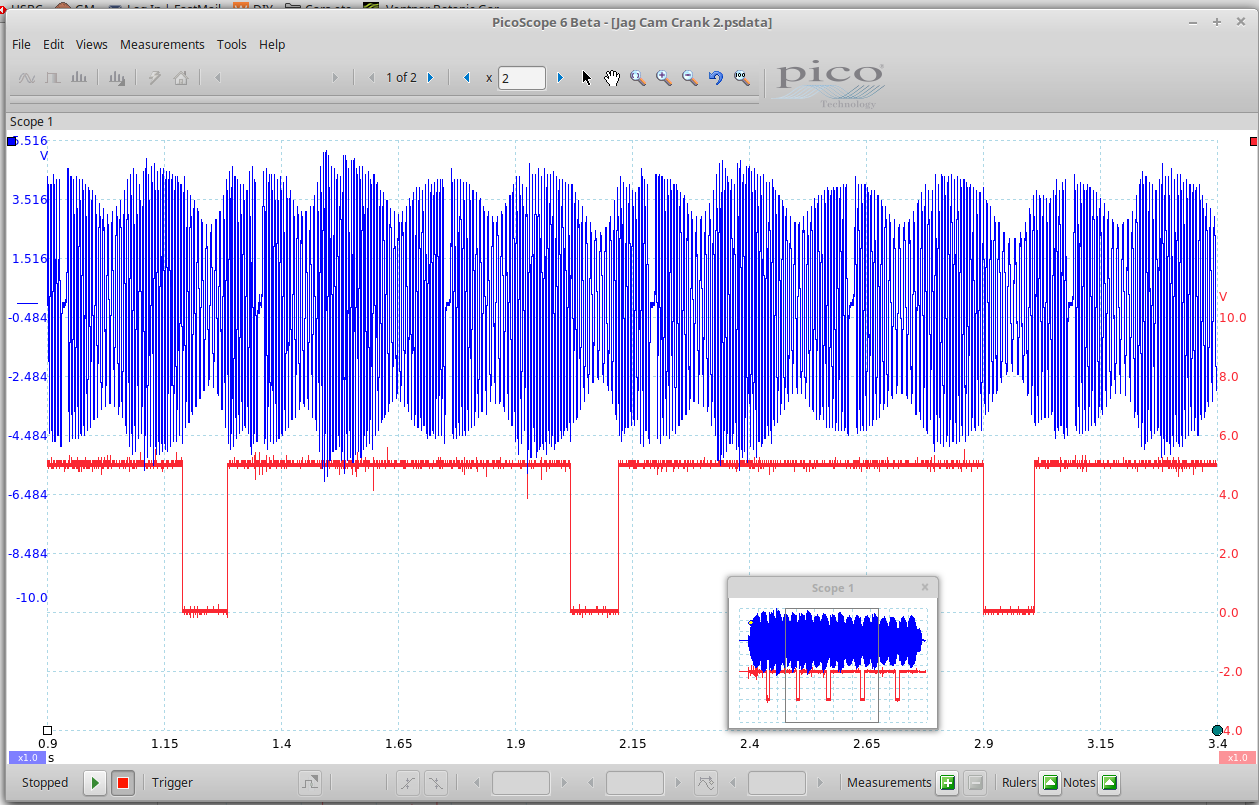Image resolution: width=1259 pixels, height=805 pixels.
Task: Stop capture with red stop button
Action: pyautogui.click(x=123, y=783)
